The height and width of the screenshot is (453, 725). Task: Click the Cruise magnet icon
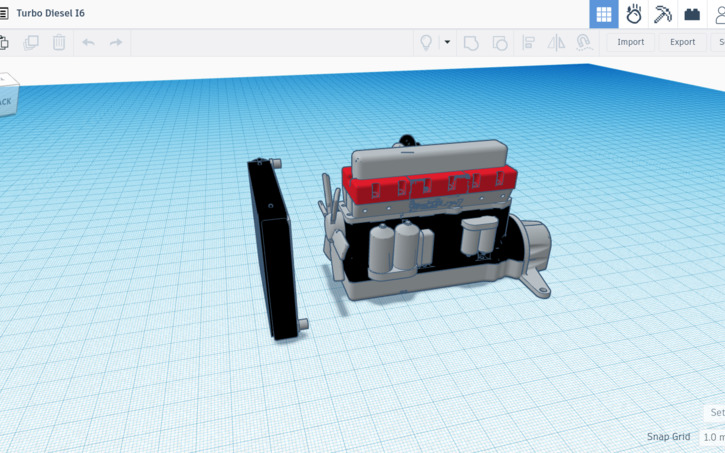click(x=584, y=43)
